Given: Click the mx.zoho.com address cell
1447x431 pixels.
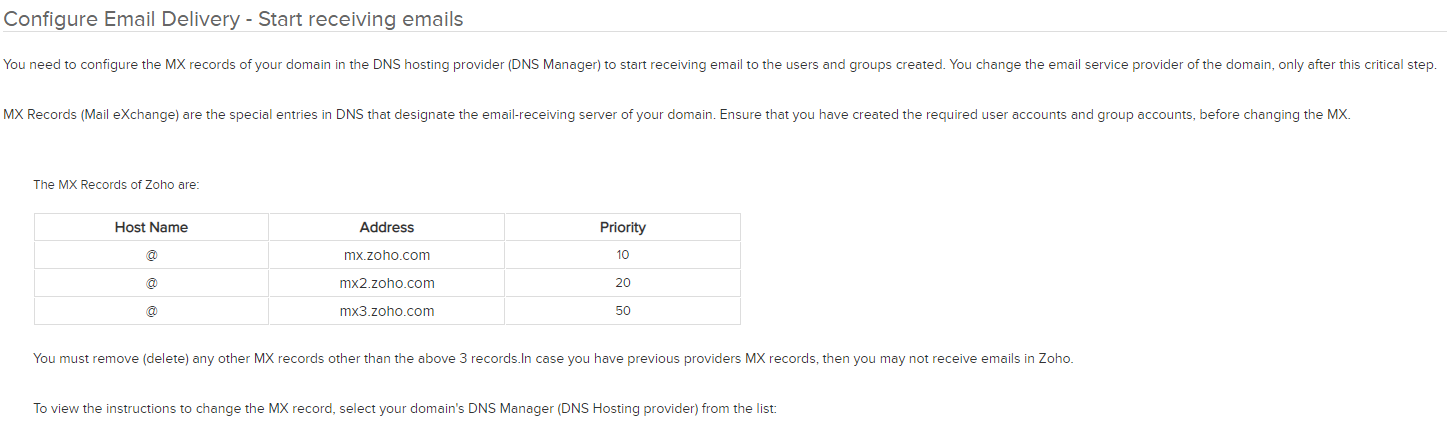Looking at the screenshot, I should point(387,255).
